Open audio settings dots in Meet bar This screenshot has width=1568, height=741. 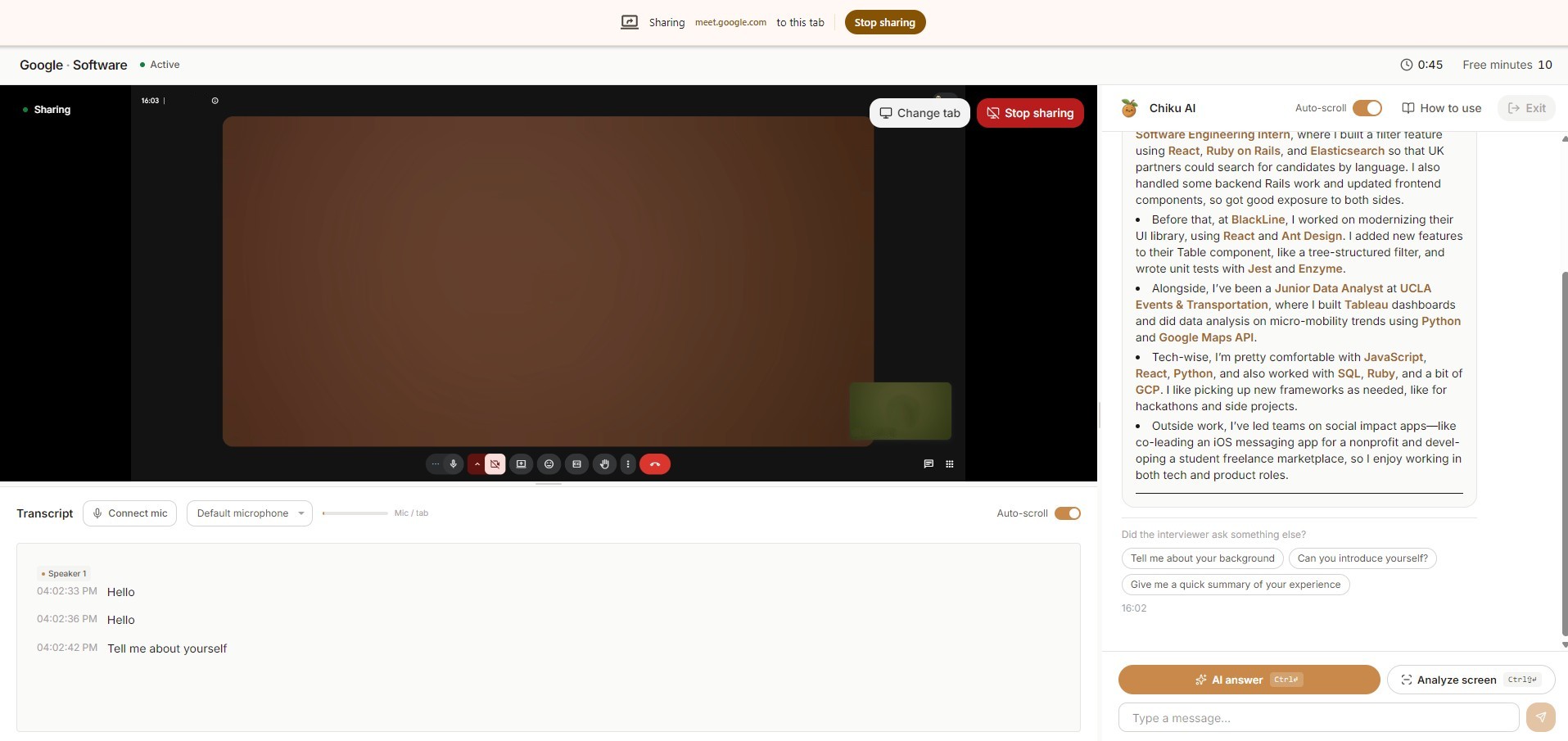click(435, 464)
